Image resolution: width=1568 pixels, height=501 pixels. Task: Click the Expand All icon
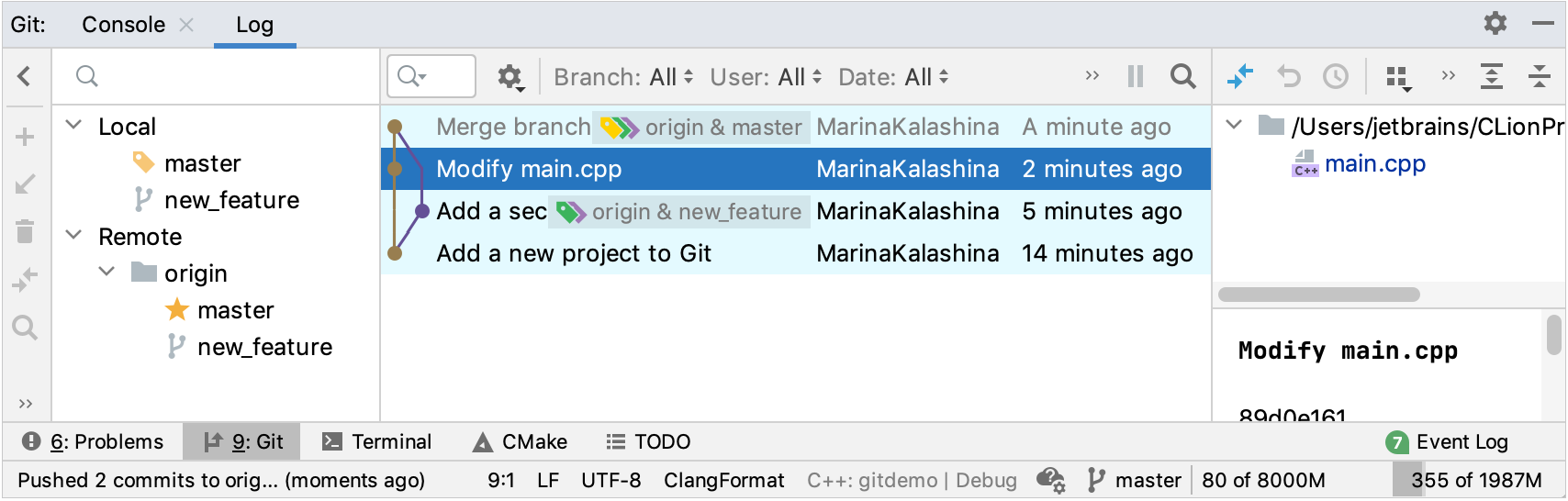(x=1492, y=76)
